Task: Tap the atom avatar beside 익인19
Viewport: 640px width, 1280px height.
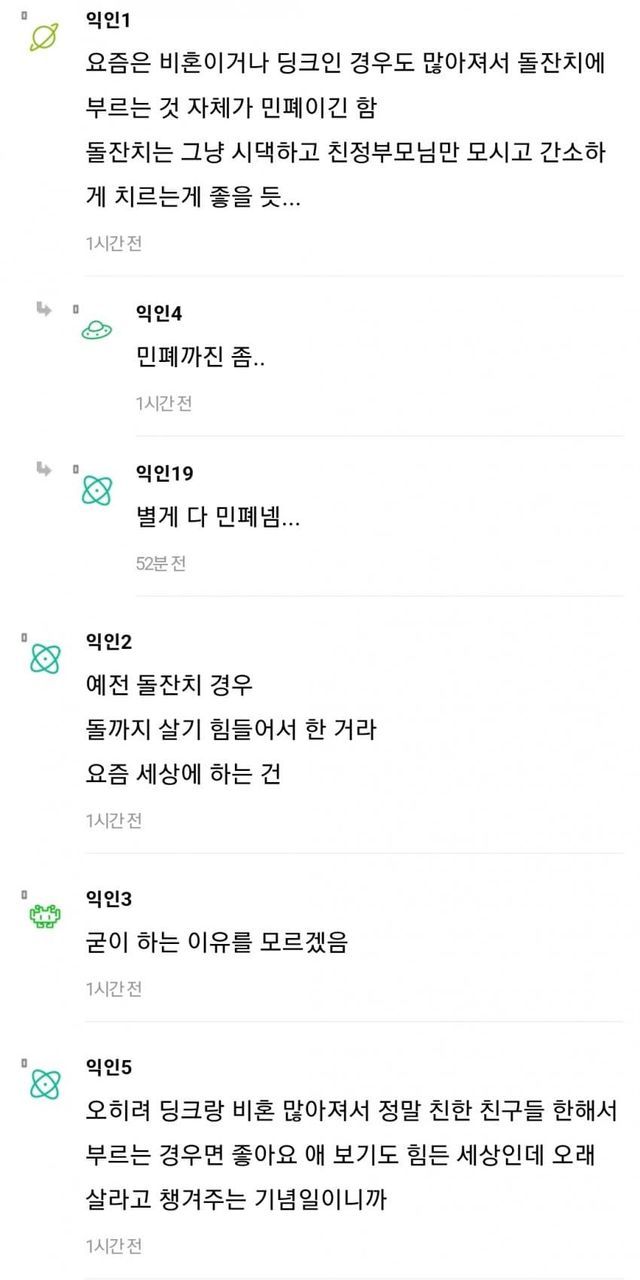Action: click(96, 489)
